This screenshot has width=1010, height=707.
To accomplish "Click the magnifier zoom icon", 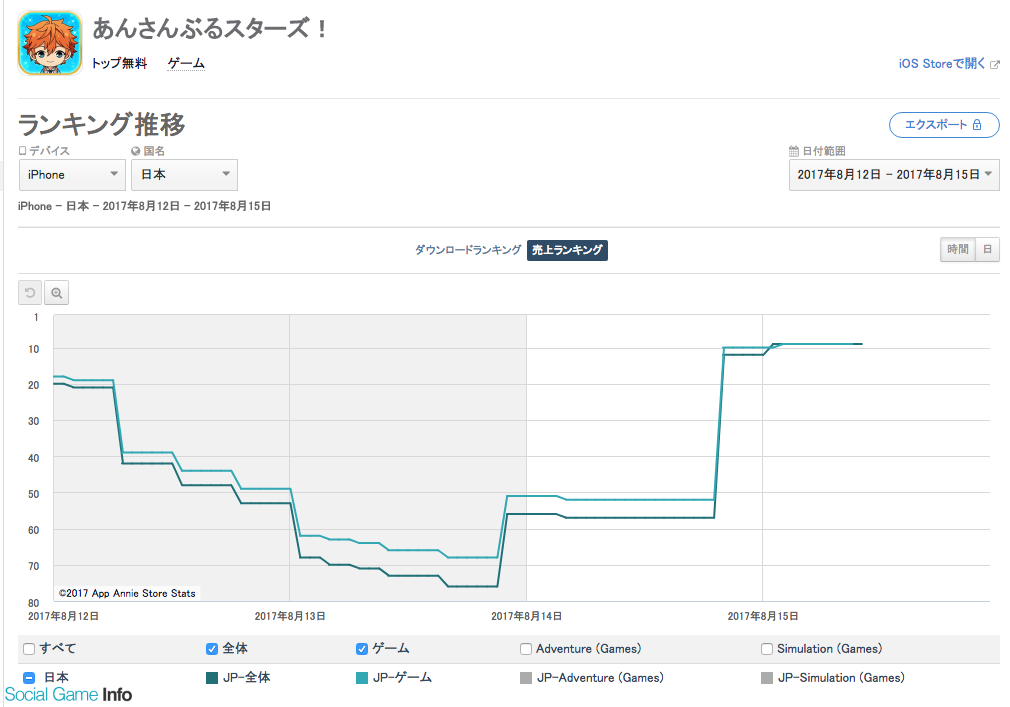I will (57, 292).
